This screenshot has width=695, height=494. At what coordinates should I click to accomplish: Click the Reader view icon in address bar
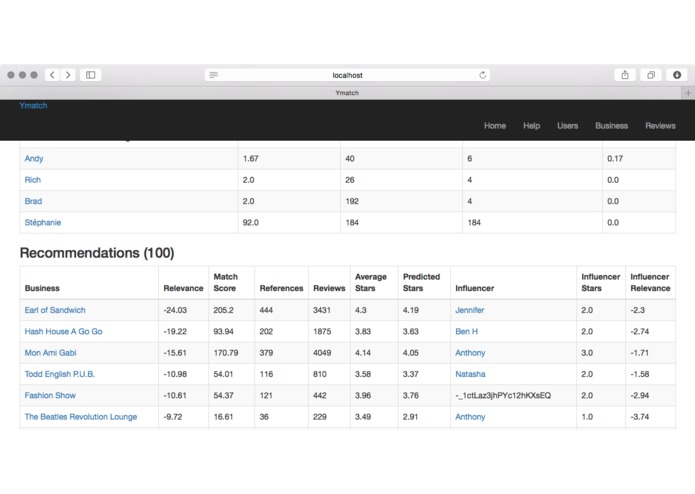pyautogui.click(x=214, y=75)
